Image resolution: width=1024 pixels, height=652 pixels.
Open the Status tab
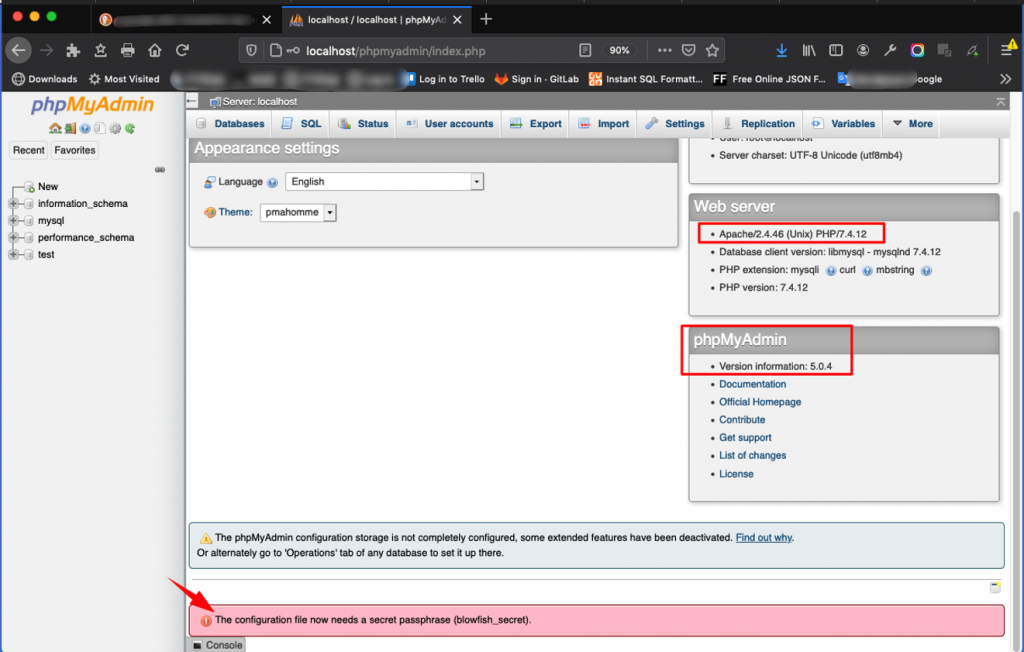click(363, 123)
